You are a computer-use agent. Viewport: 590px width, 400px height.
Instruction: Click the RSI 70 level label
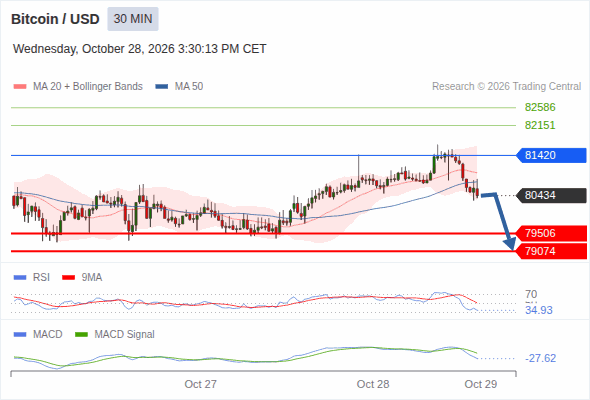(x=531, y=294)
